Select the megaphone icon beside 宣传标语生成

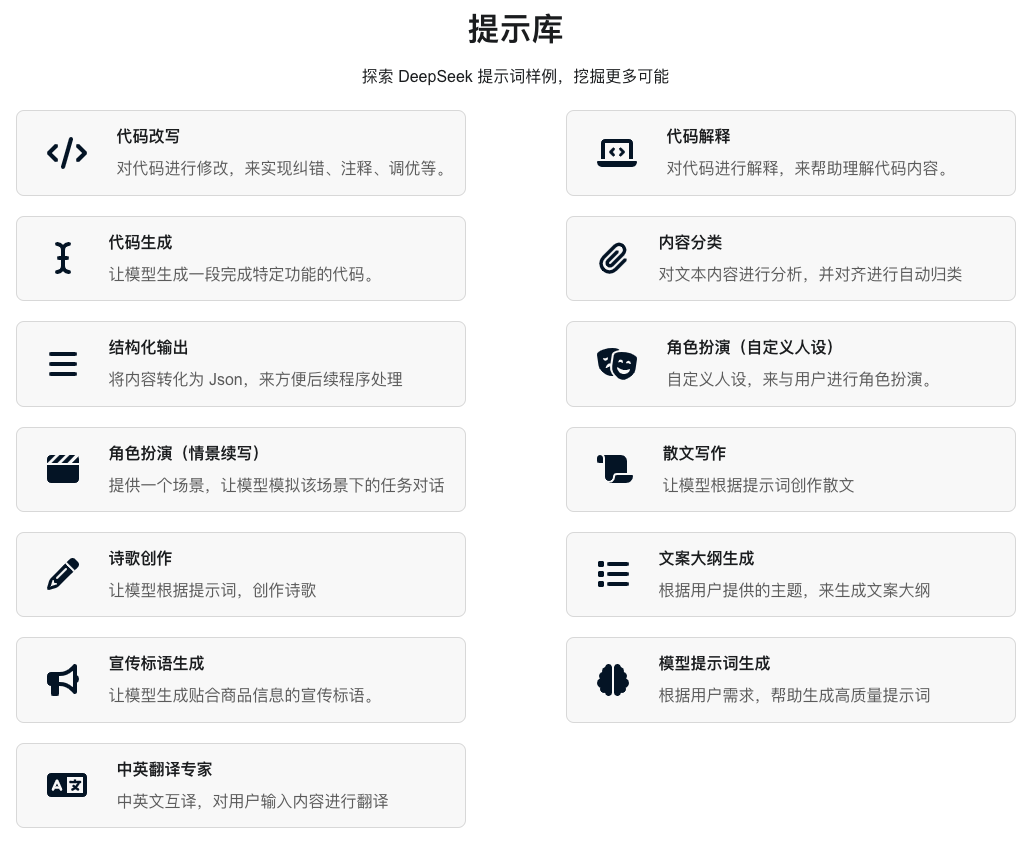63,680
